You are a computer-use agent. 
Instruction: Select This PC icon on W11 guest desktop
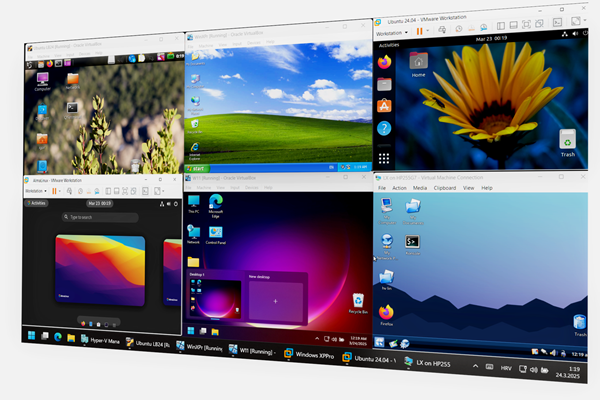[194, 204]
